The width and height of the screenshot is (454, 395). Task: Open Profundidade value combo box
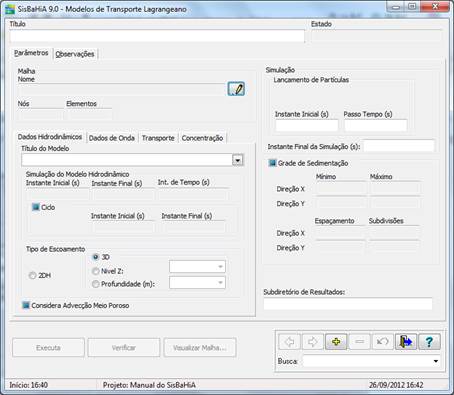[197, 283]
